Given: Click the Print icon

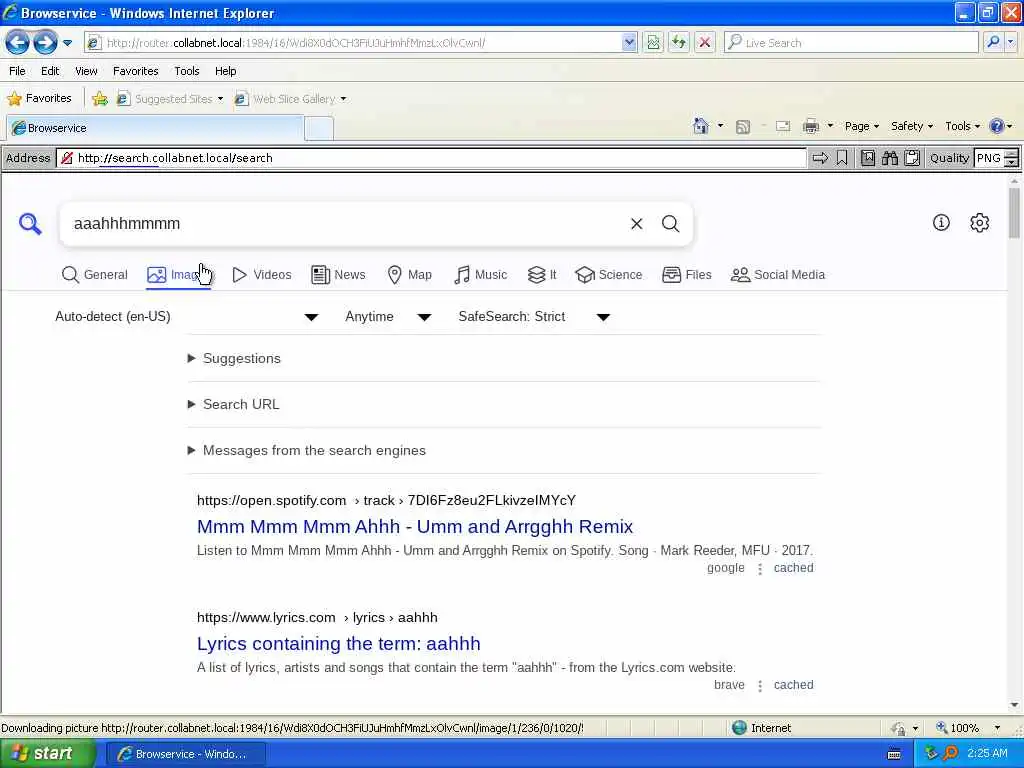Looking at the screenshot, I should (x=811, y=127).
